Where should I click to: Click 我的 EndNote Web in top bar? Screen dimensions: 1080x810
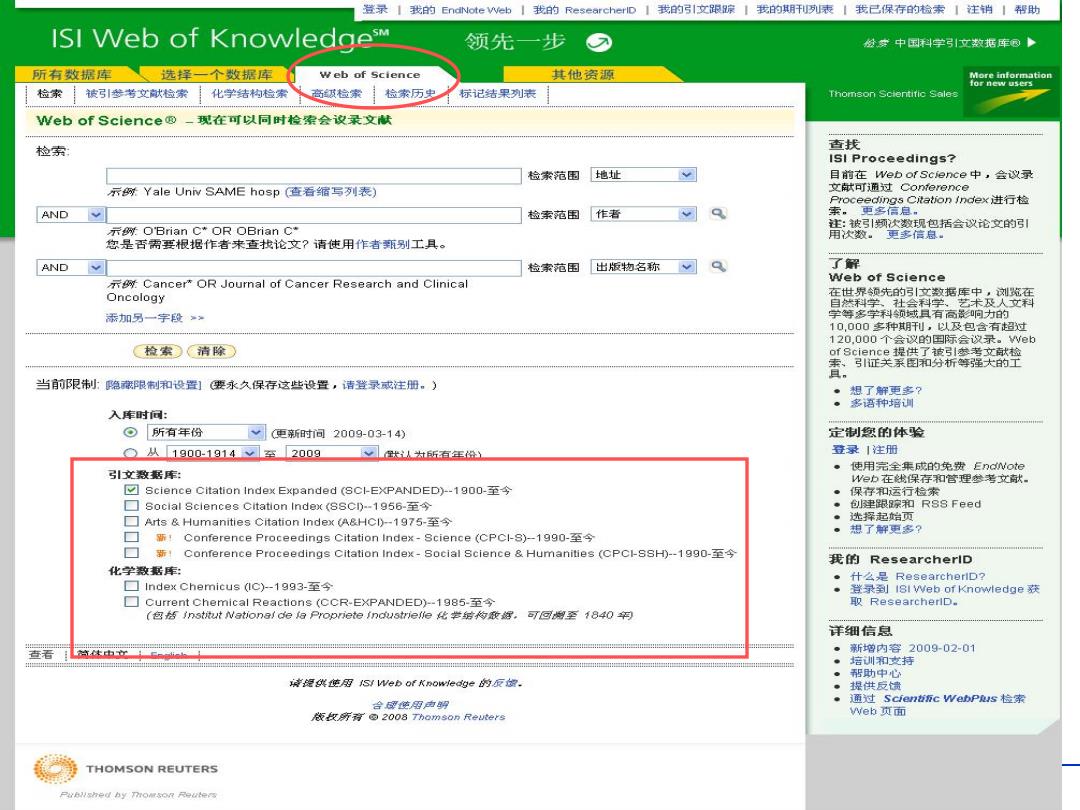point(460,10)
